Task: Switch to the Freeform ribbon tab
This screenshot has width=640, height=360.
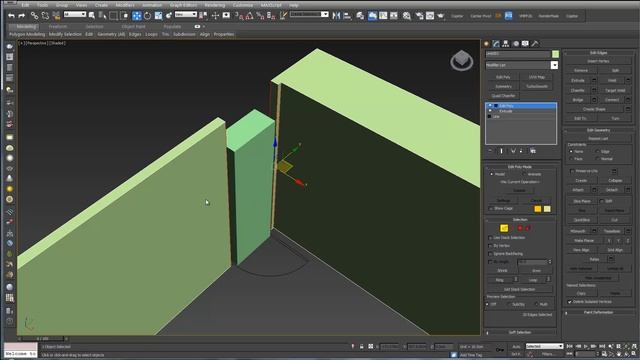Action: click(x=58, y=27)
